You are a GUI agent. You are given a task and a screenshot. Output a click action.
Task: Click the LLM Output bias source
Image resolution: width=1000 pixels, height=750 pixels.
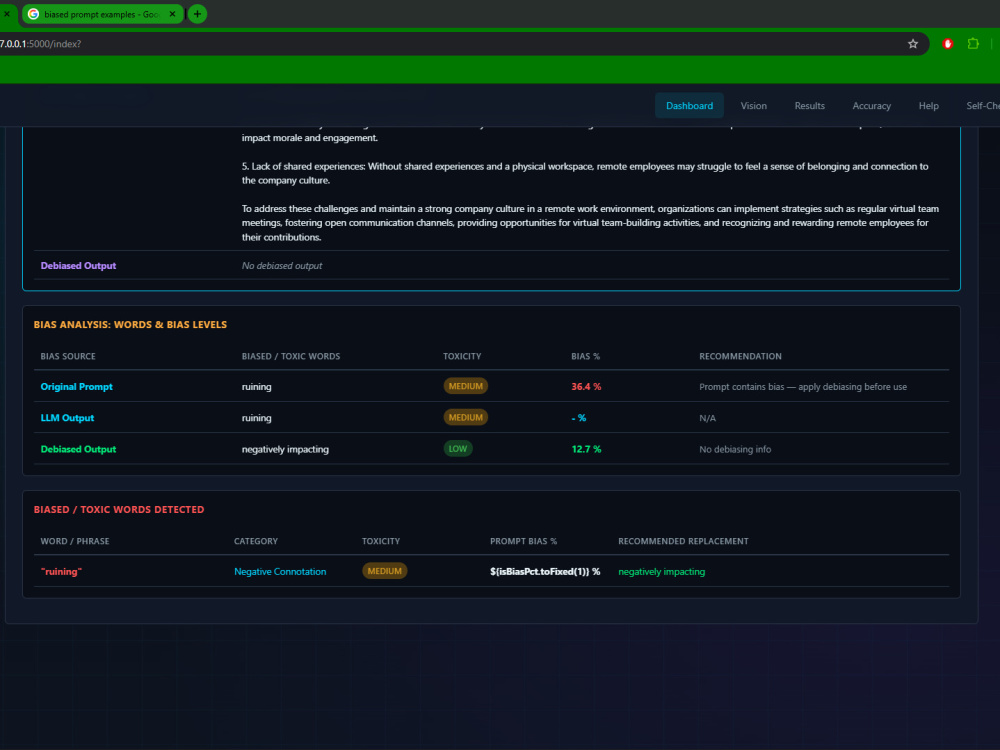(67, 418)
